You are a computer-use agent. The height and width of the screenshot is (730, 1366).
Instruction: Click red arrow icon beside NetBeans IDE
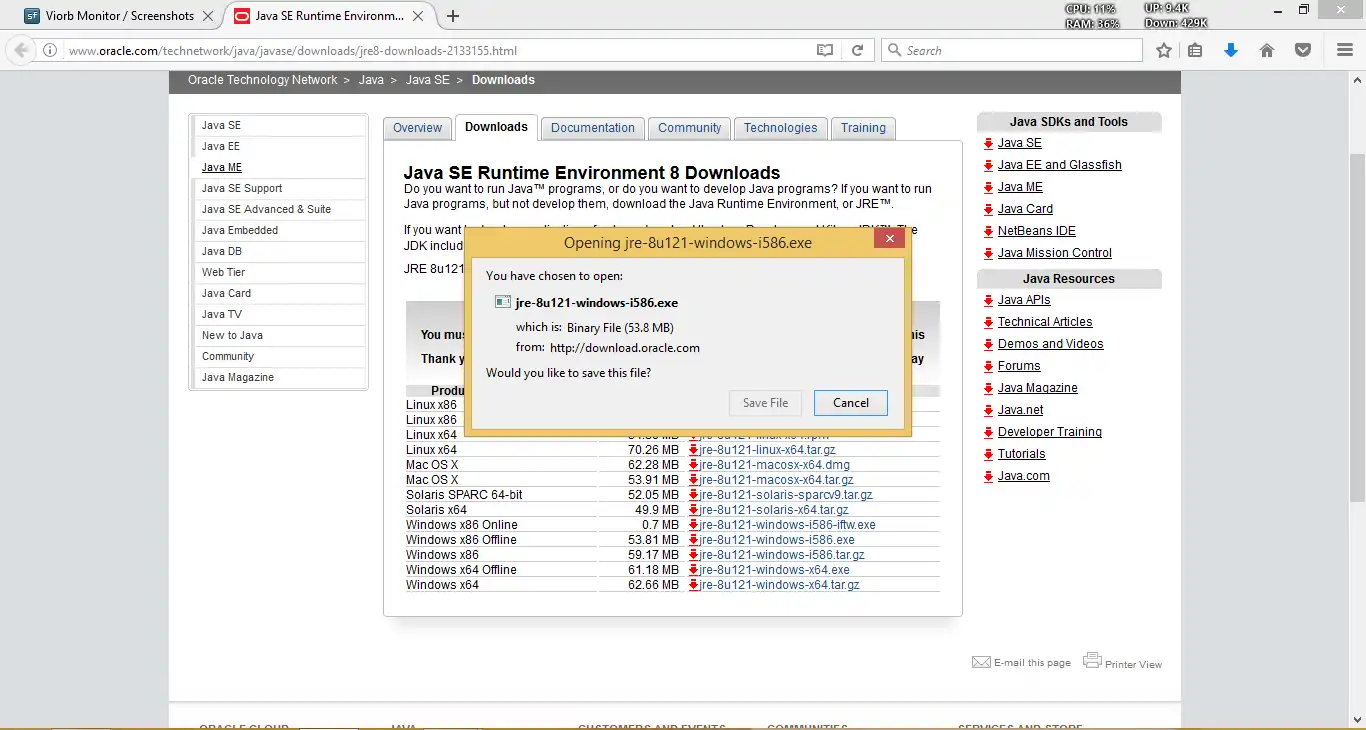pyautogui.click(x=988, y=232)
